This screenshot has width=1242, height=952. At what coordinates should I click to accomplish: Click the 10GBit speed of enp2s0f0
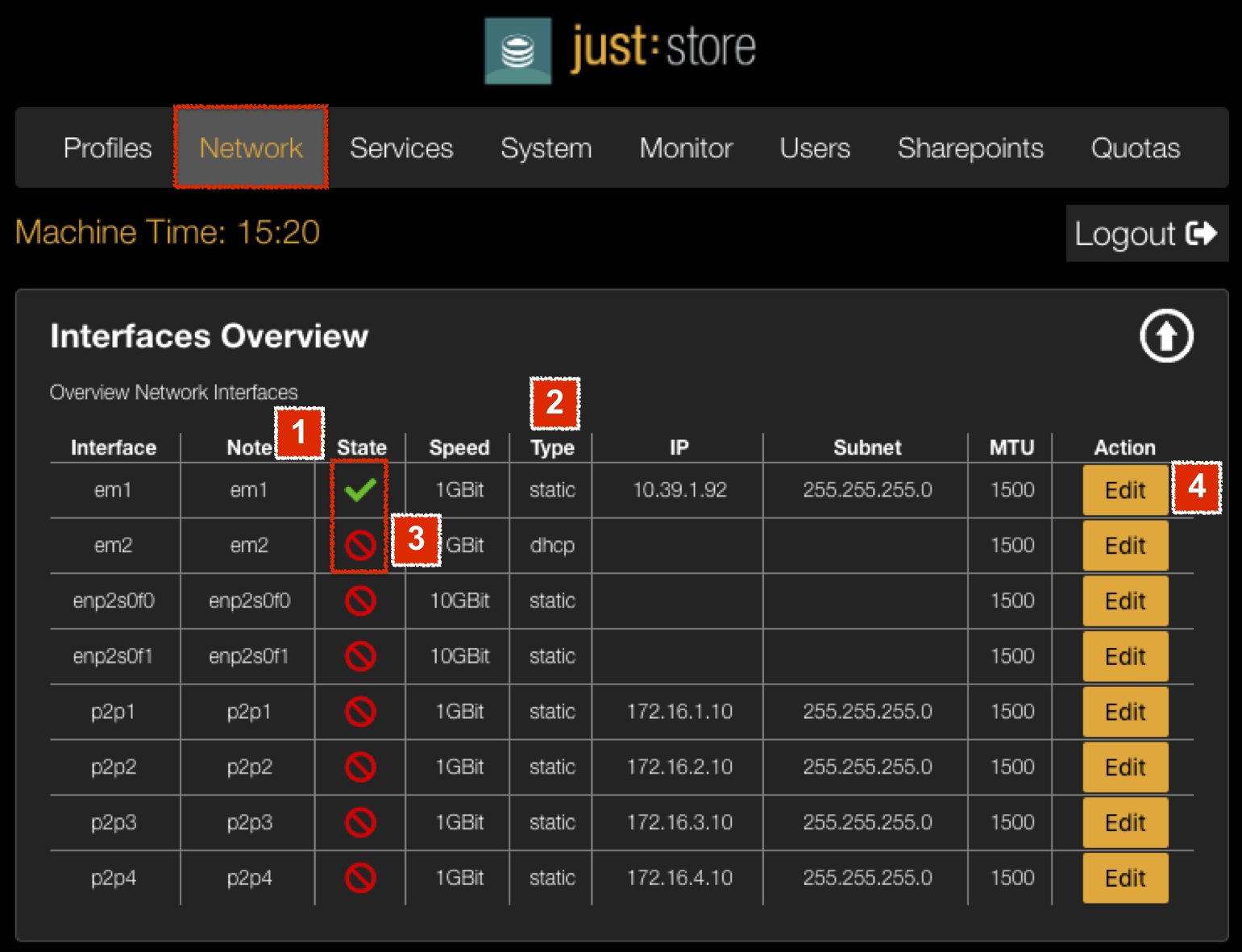click(x=459, y=601)
